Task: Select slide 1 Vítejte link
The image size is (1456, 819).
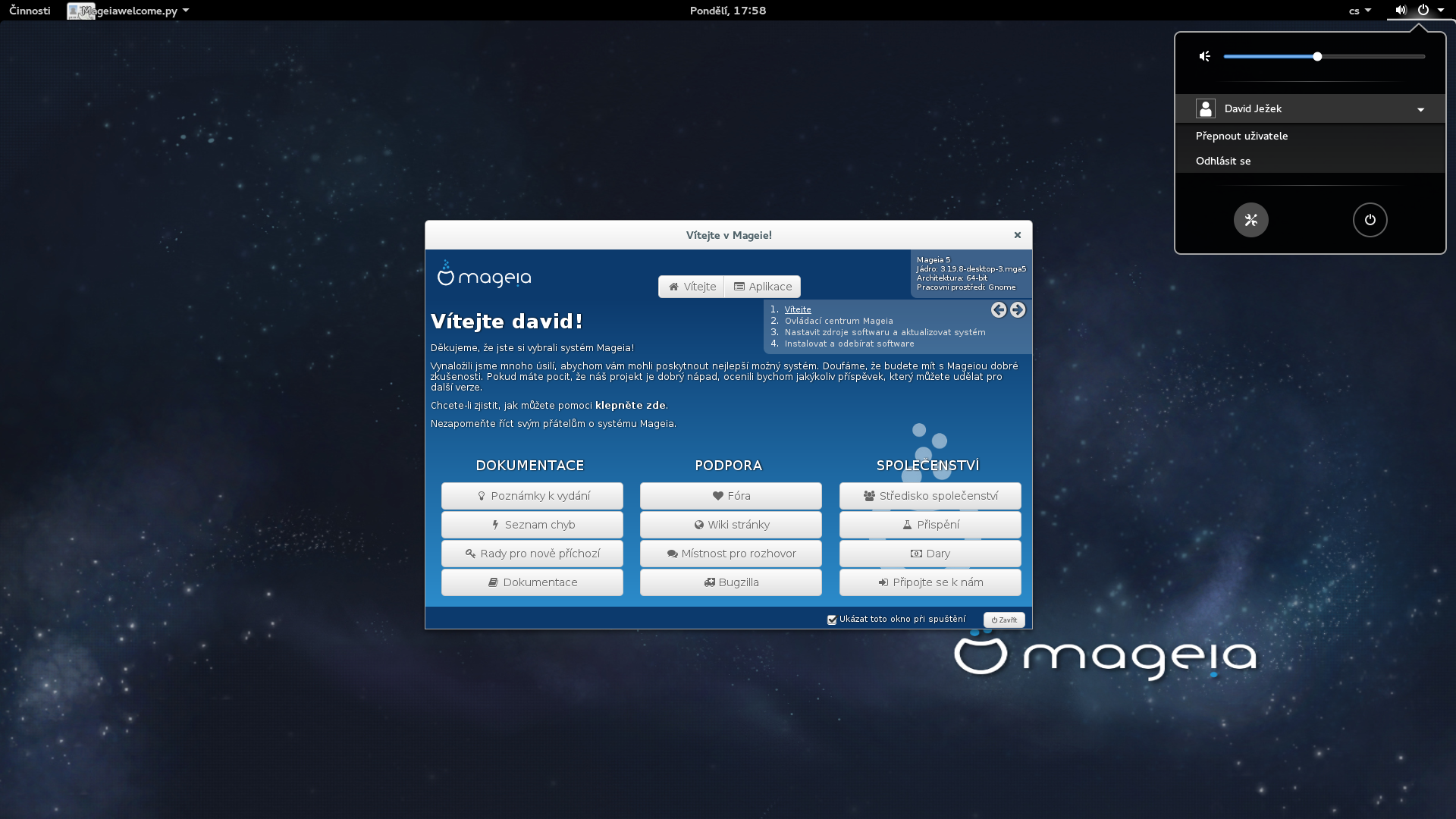Action: 798,309
